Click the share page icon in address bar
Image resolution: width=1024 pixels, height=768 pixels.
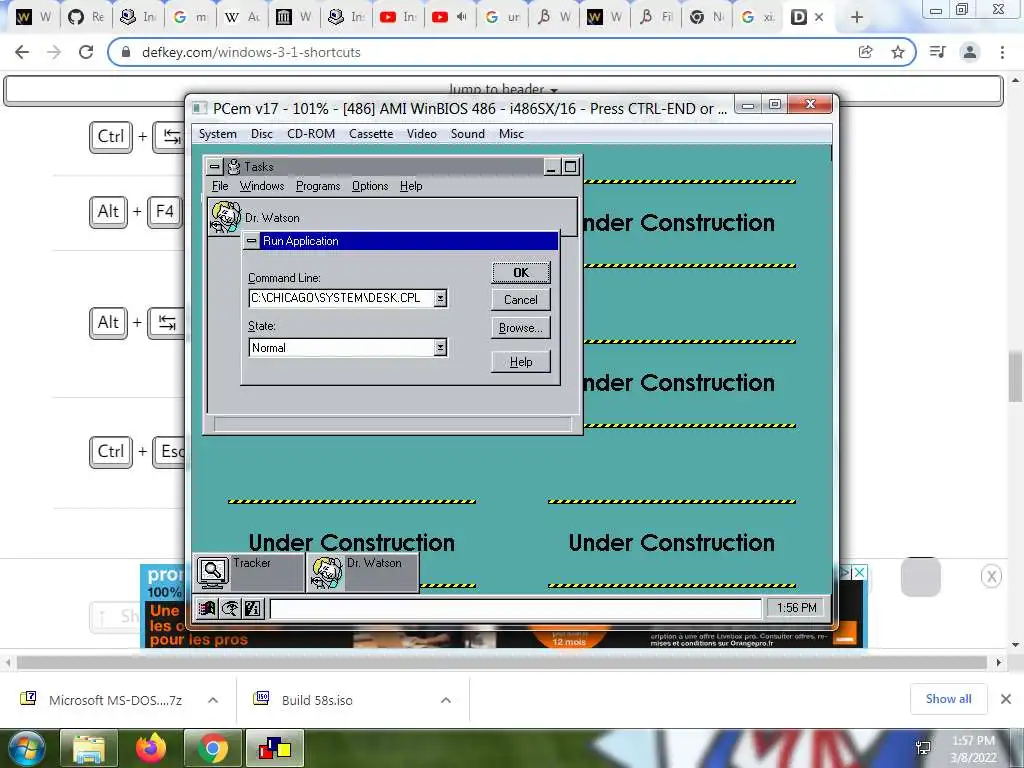click(x=865, y=52)
